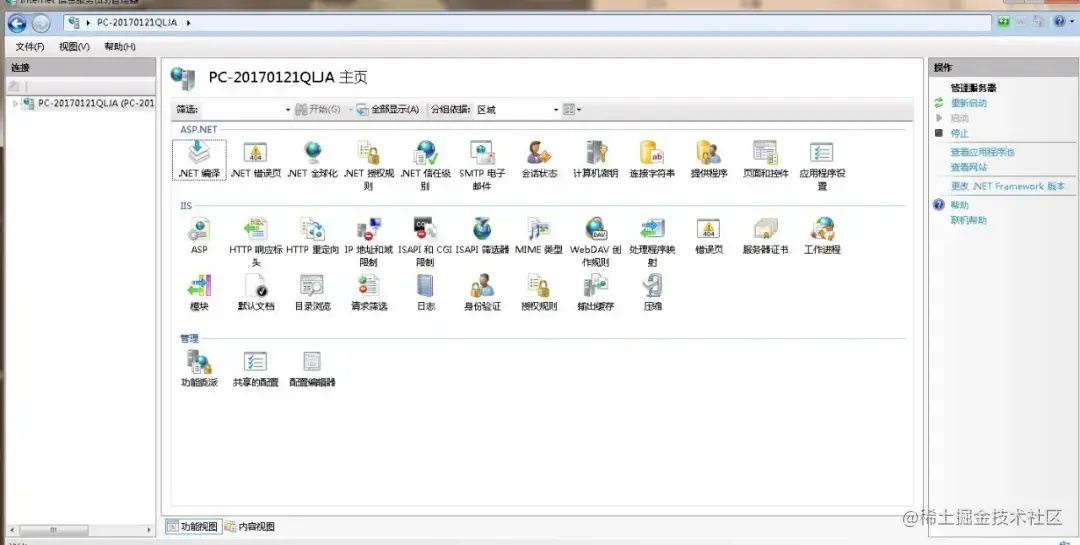This screenshot has width=1080, height=545.
Task: Expand the PC-20170121QLJA tree node
Action: 15,103
